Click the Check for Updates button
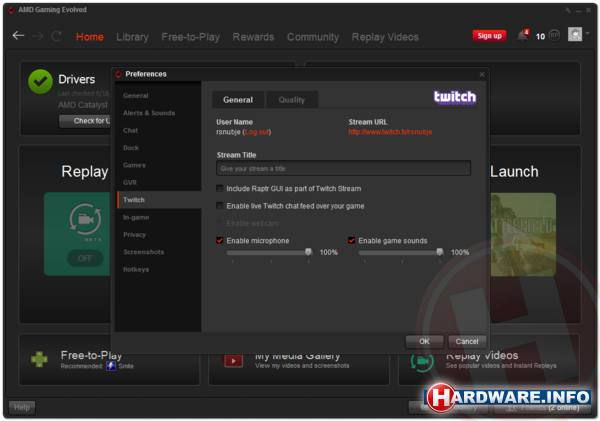Screen dimensions: 600x421 [85, 121]
